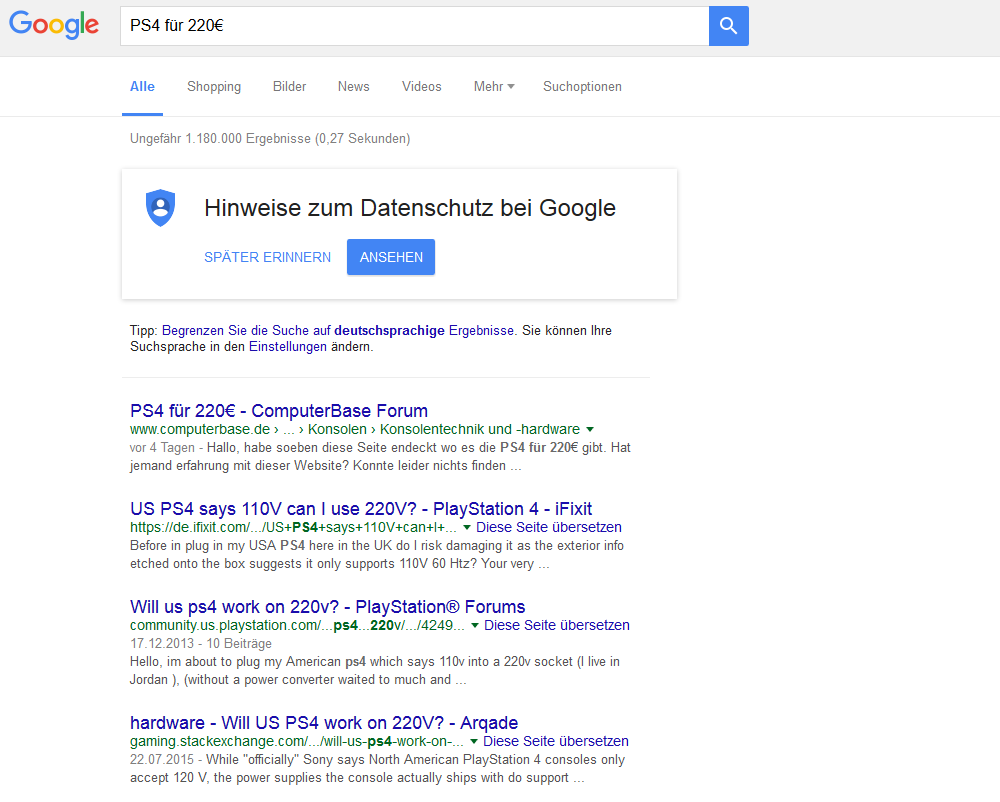Translate the Arqade stackexchange result page
Image resolution: width=1000 pixels, height=802 pixels.
[555, 741]
